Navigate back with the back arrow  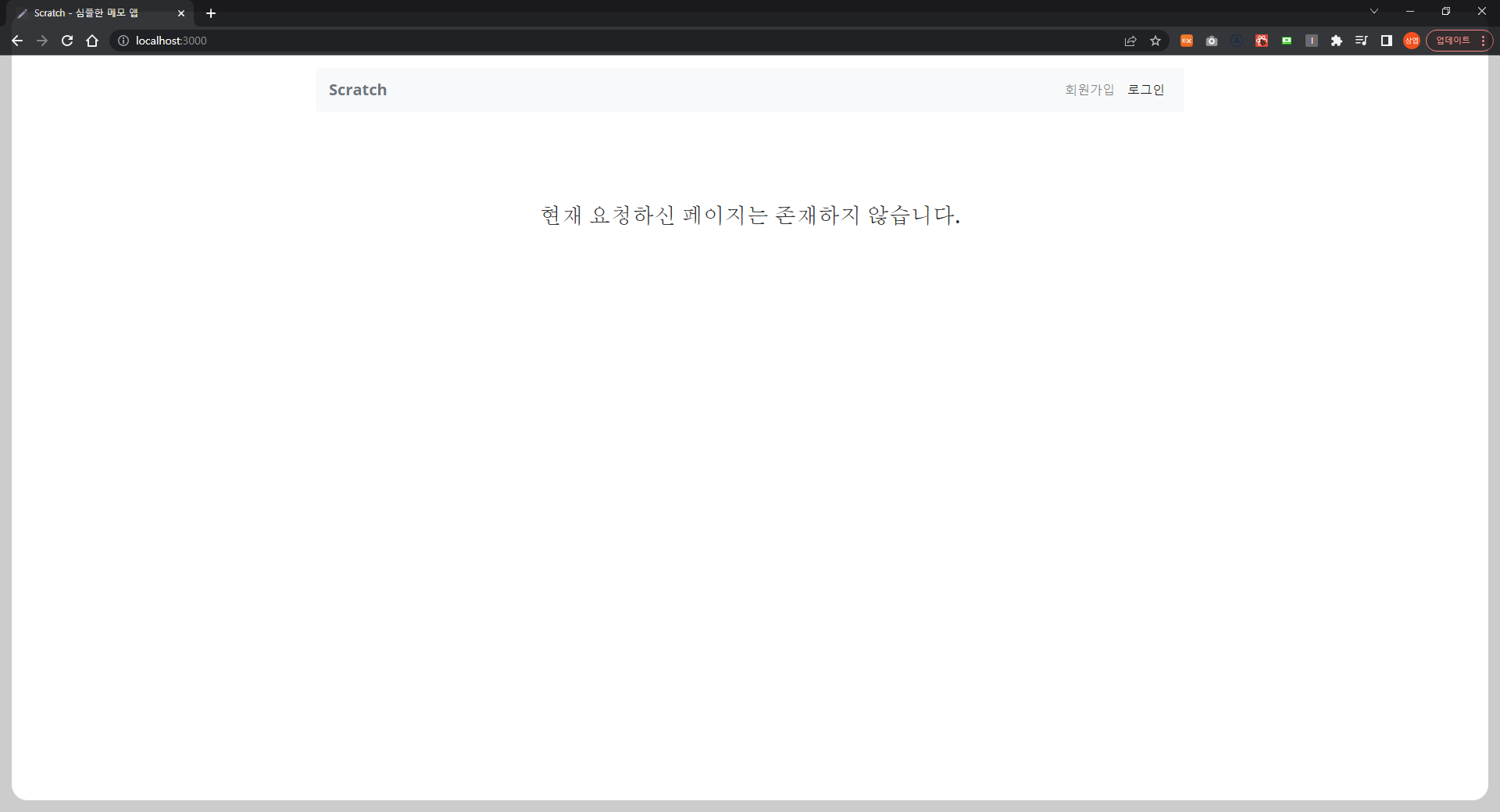16,41
